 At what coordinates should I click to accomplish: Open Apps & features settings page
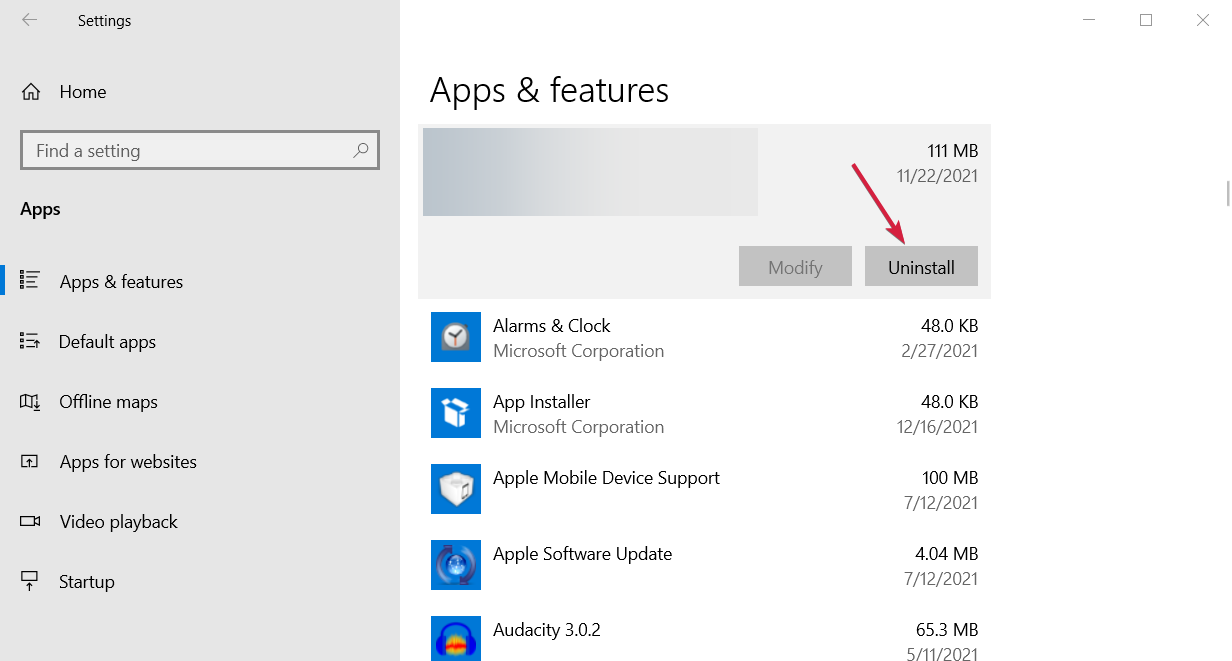[x=121, y=282]
